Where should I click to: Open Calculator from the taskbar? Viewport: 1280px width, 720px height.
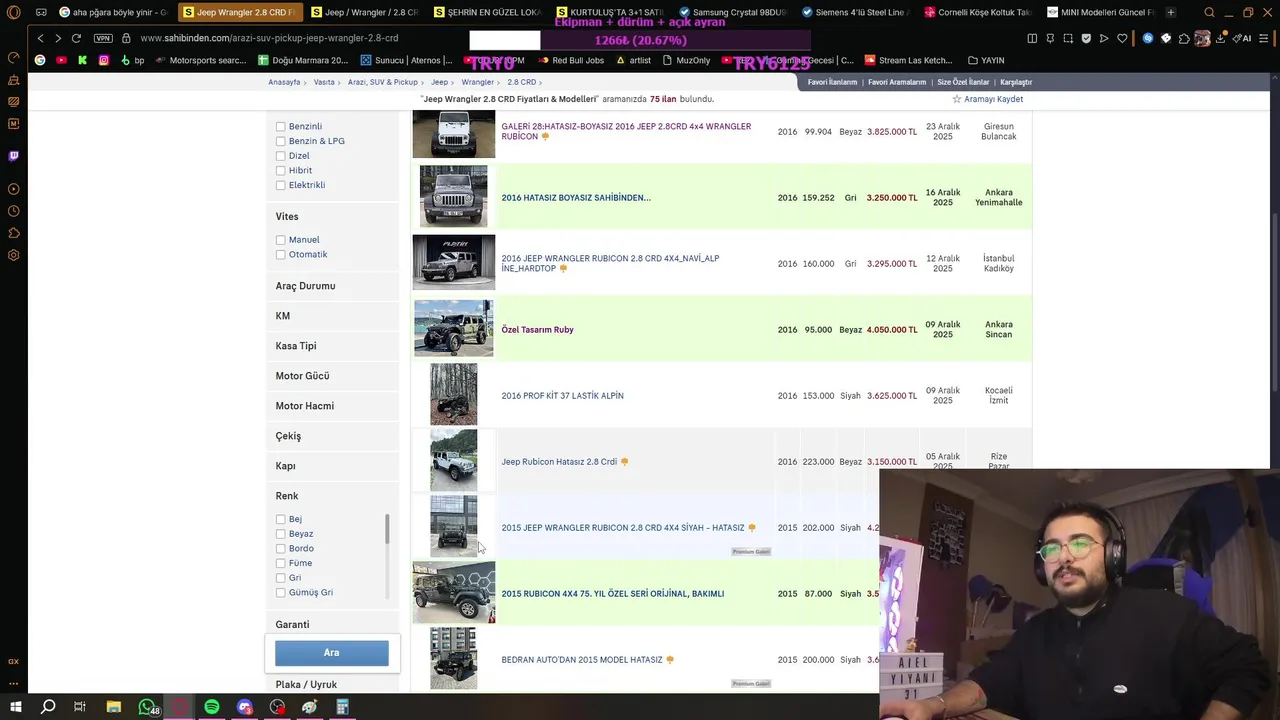[342, 707]
